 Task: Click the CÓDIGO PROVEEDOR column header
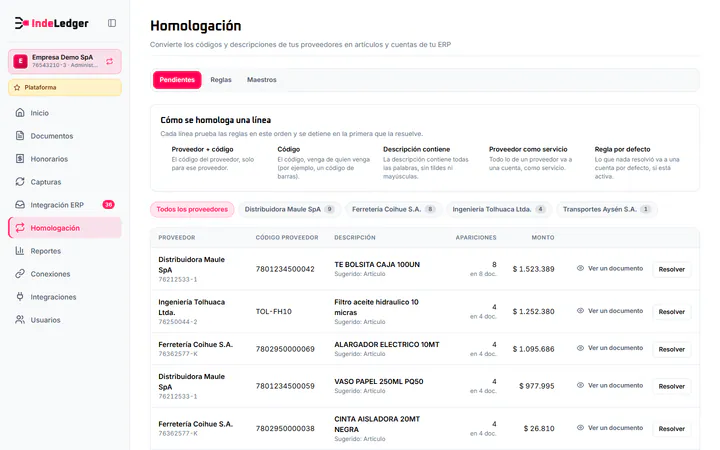click(x=287, y=237)
